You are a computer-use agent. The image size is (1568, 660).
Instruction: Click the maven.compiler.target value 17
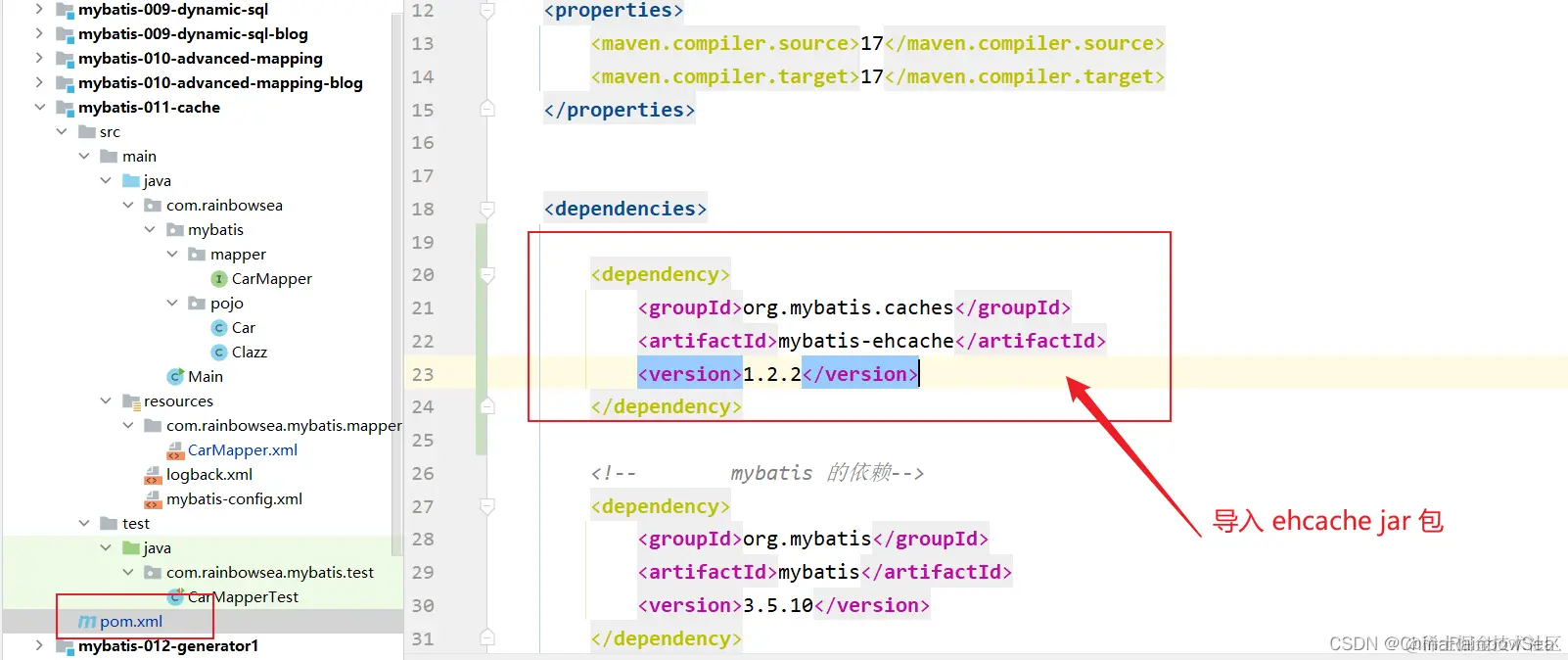(x=872, y=76)
